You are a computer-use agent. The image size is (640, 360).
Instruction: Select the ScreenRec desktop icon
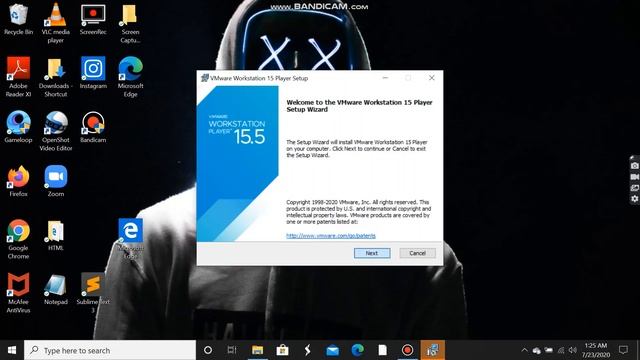93,20
